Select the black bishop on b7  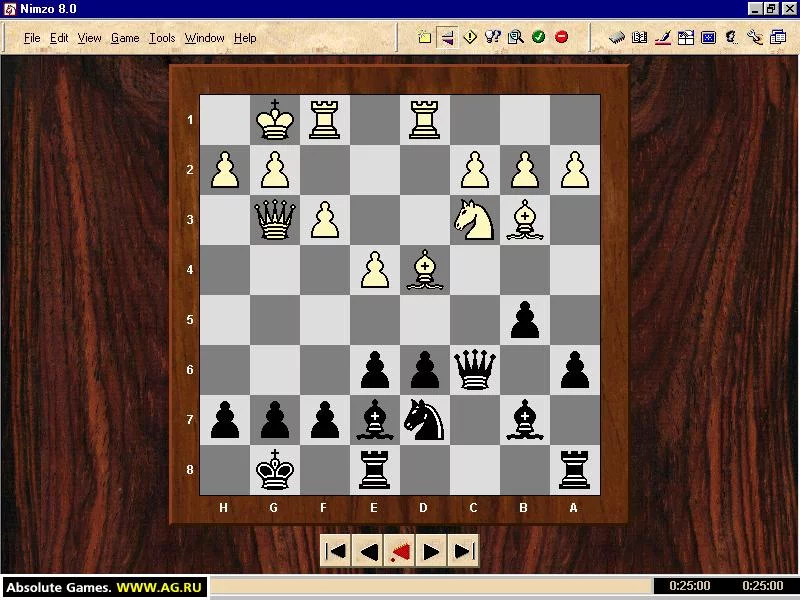[x=524, y=420]
